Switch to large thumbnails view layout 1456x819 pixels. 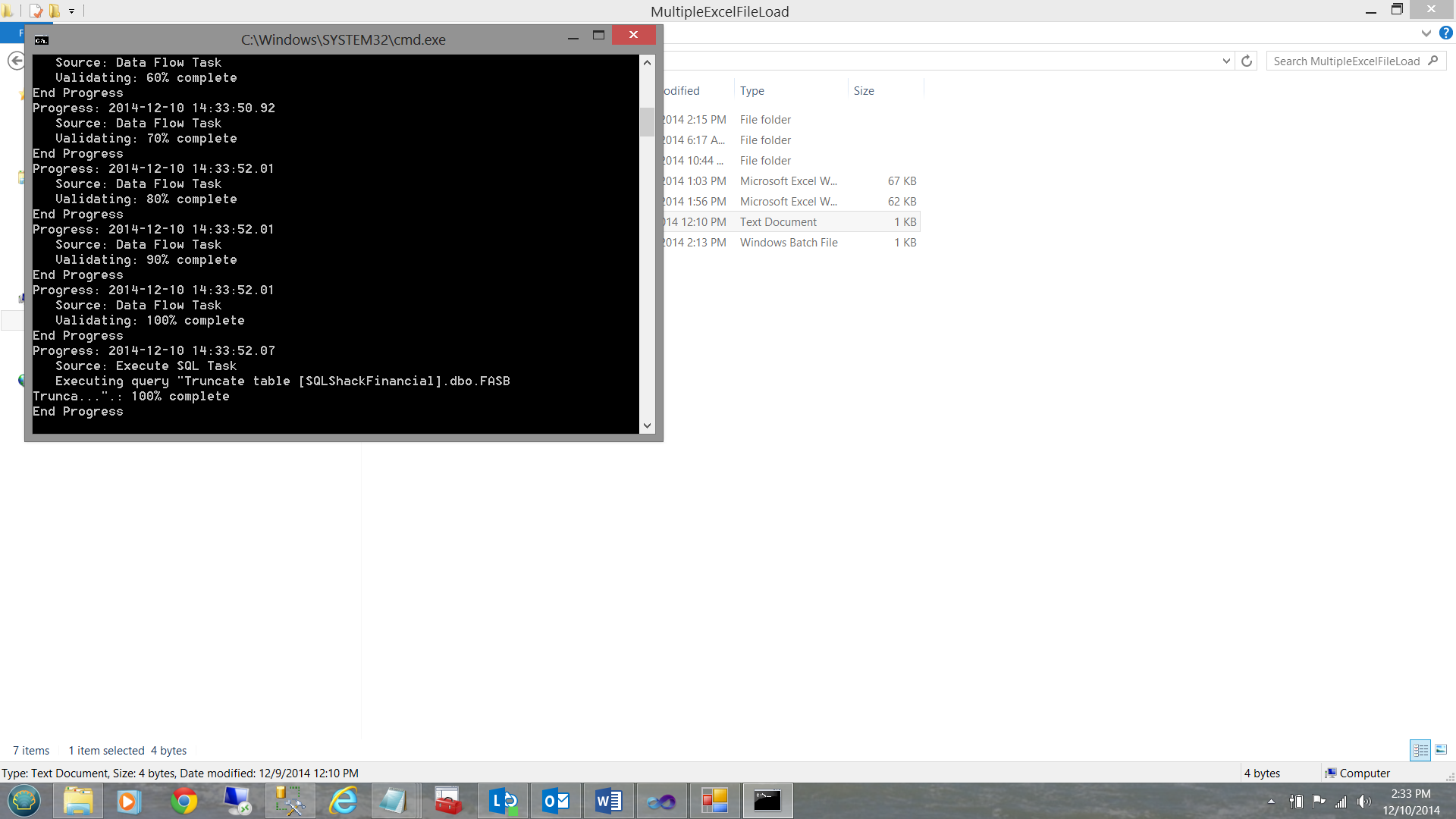[x=1441, y=750]
